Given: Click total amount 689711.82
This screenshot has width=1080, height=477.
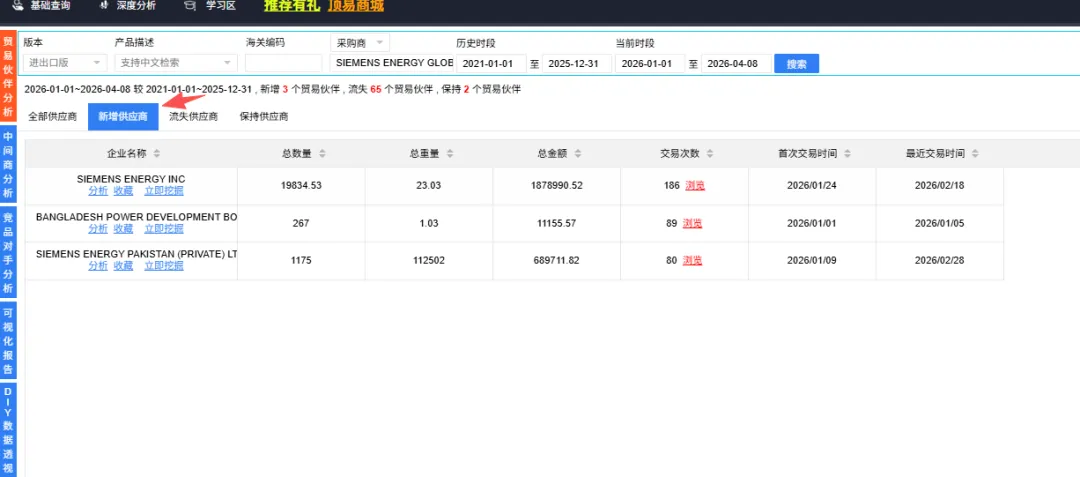Looking at the screenshot, I should point(557,260).
